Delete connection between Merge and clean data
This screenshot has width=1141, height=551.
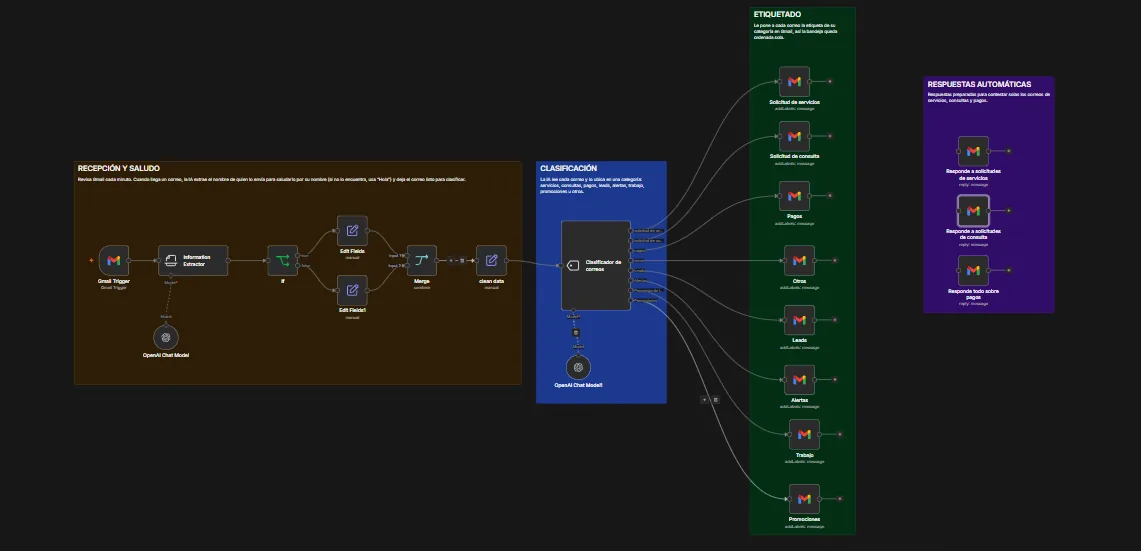tap(462, 261)
